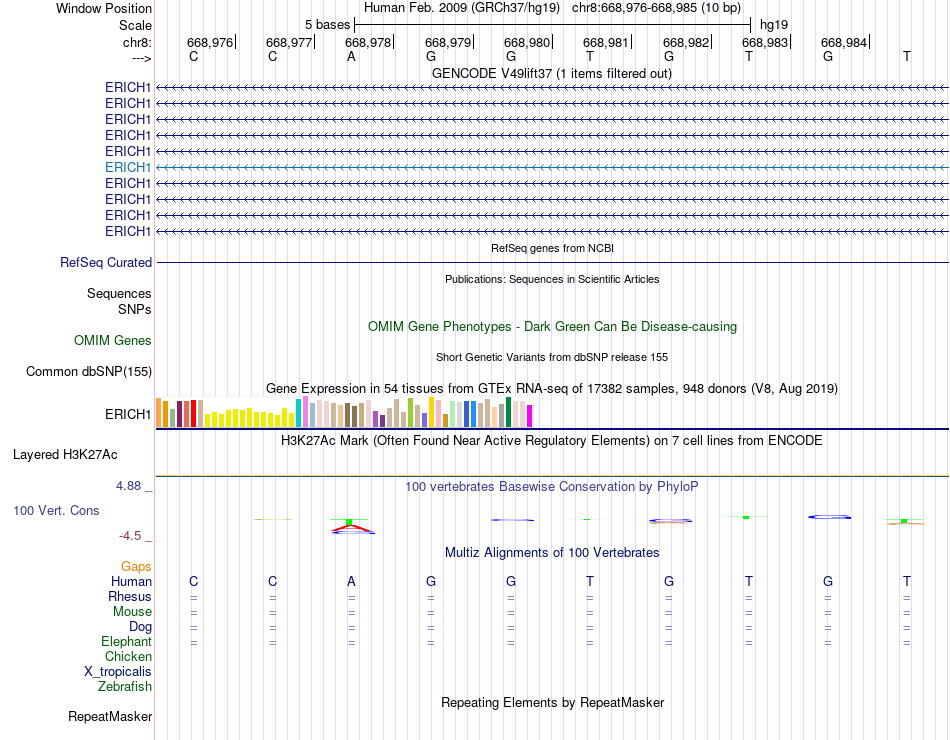The image size is (950, 740).
Task: Select the Elephant alignment row label
Action: coord(126,641)
